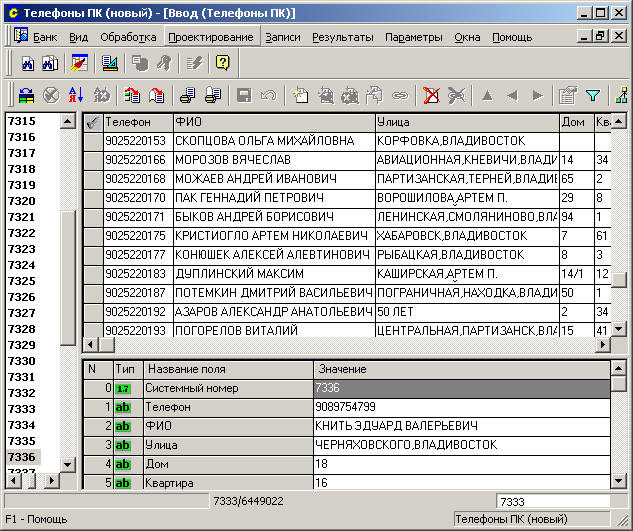Screen dimensions: 633x531
Task: Click table horizontal scrollbar right arrow
Action: pyautogui.click(x=603, y=345)
